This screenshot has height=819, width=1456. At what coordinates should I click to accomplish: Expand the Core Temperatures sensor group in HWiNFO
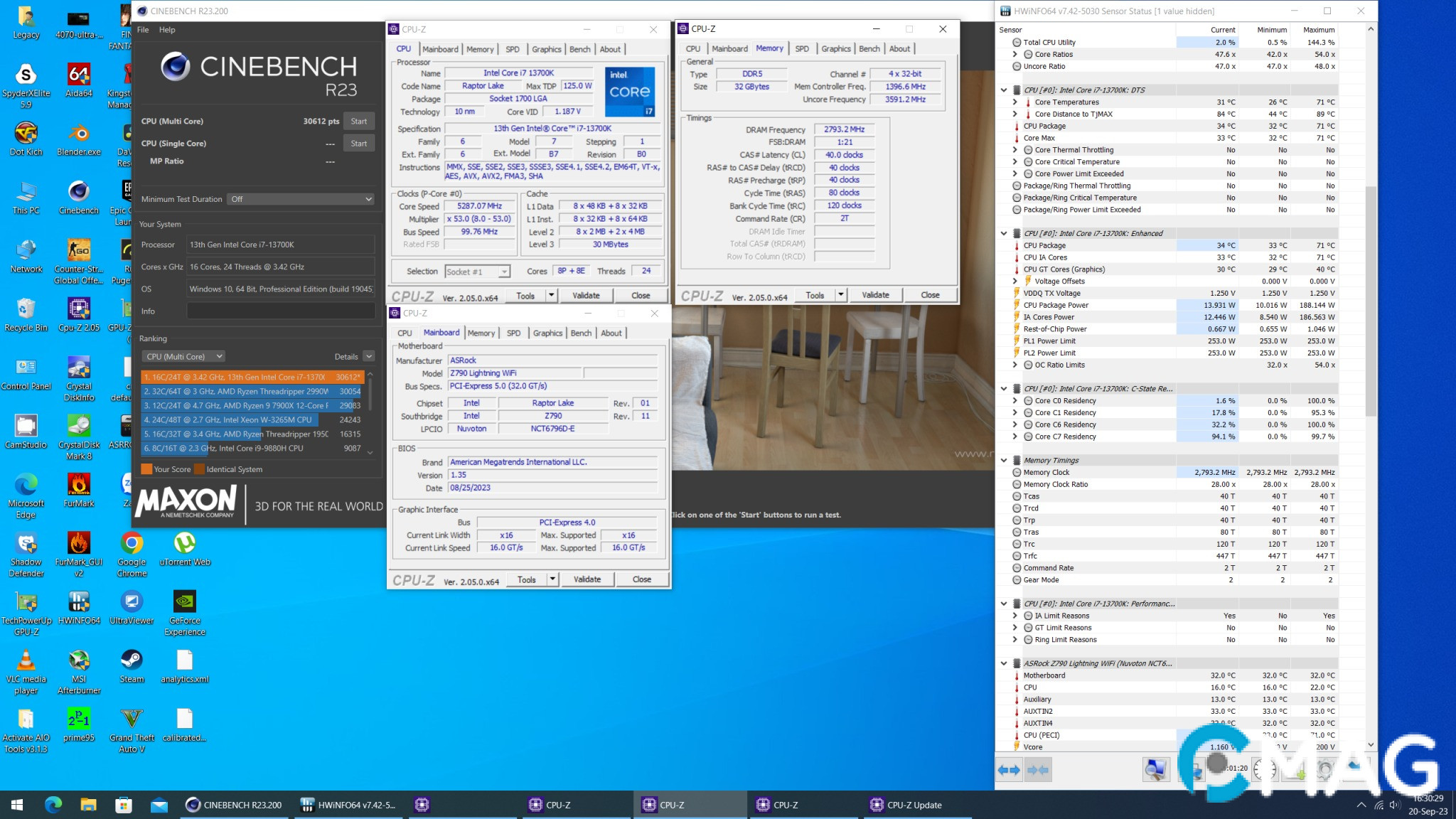pyautogui.click(x=1017, y=102)
